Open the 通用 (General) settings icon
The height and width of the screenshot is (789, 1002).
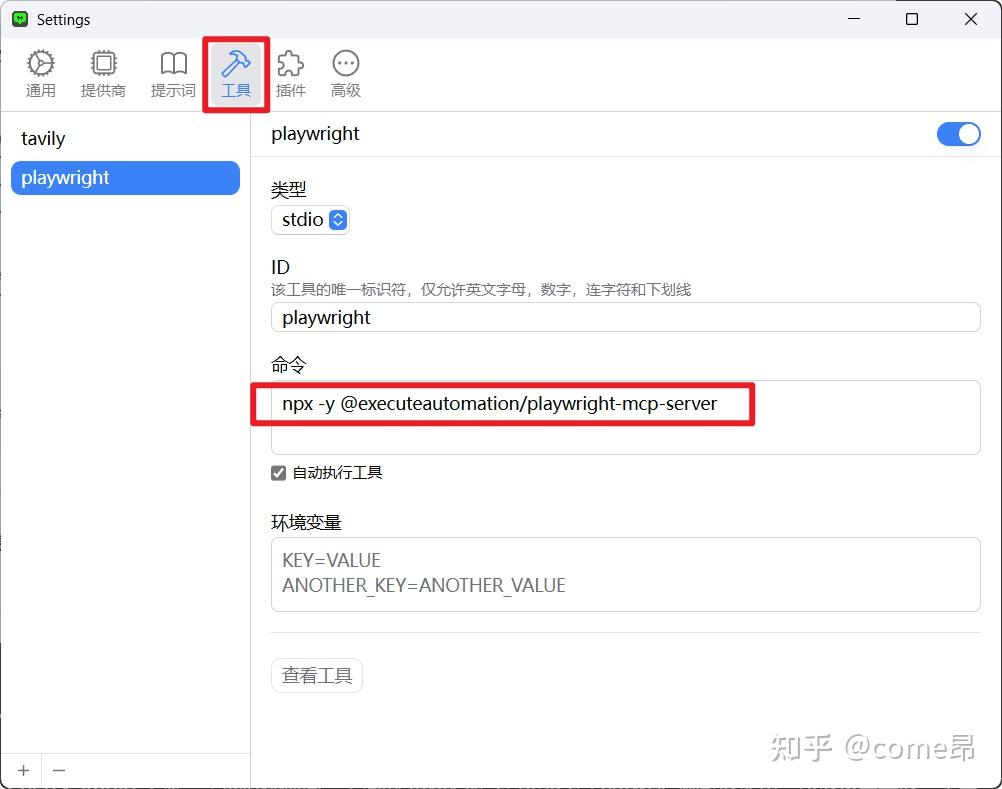coord(41,70)
